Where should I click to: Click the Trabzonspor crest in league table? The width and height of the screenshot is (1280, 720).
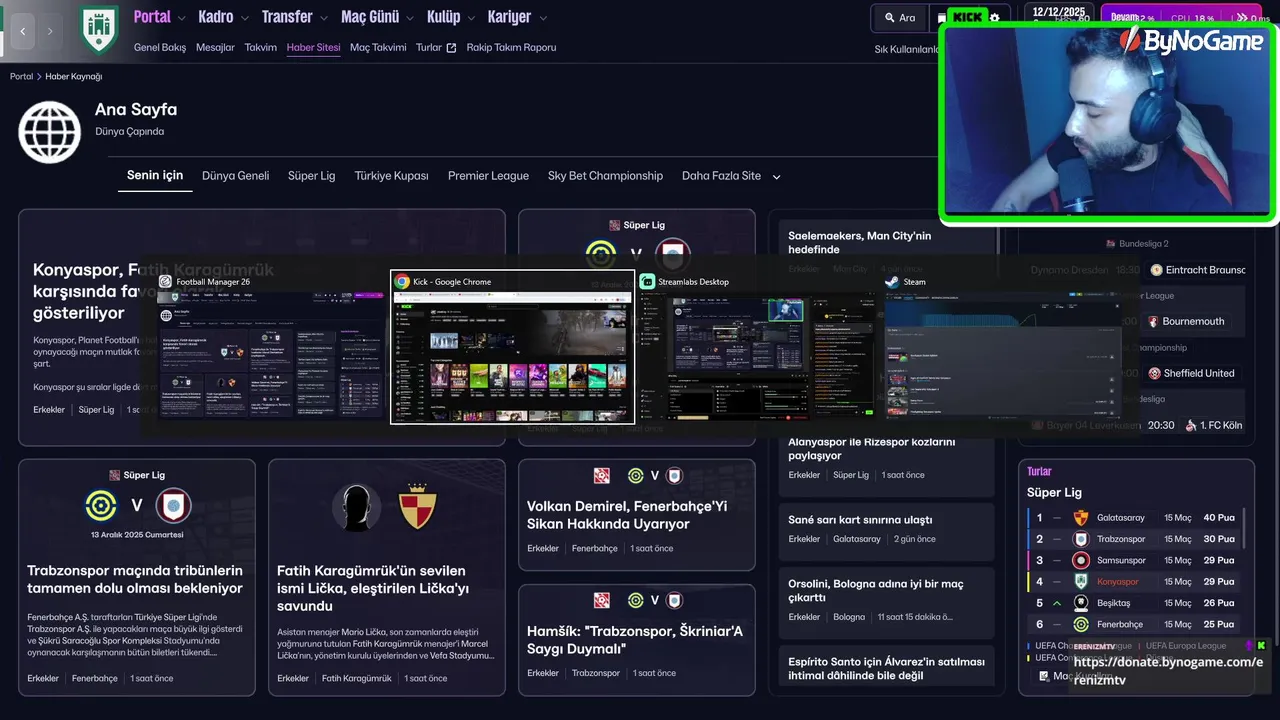click(1080, 539)
